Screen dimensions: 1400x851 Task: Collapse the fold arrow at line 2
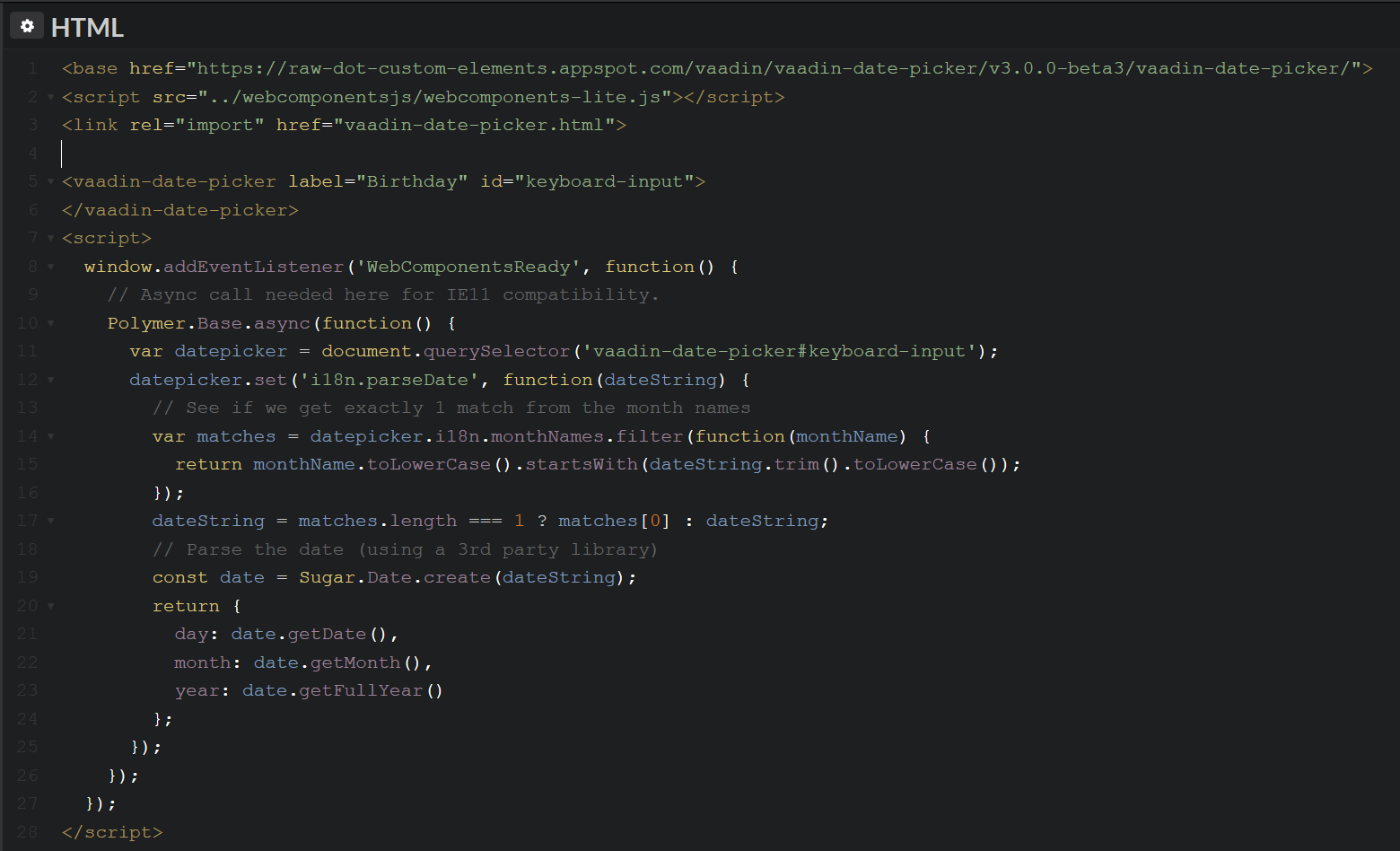coord(50,97)
